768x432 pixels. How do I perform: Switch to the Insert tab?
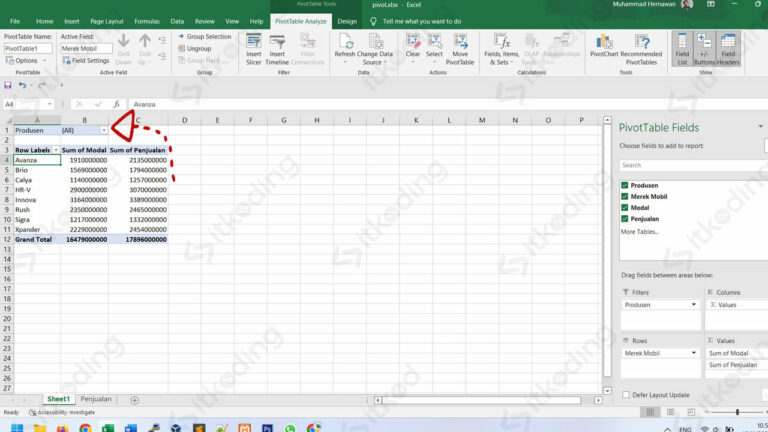tap(72, 22)
